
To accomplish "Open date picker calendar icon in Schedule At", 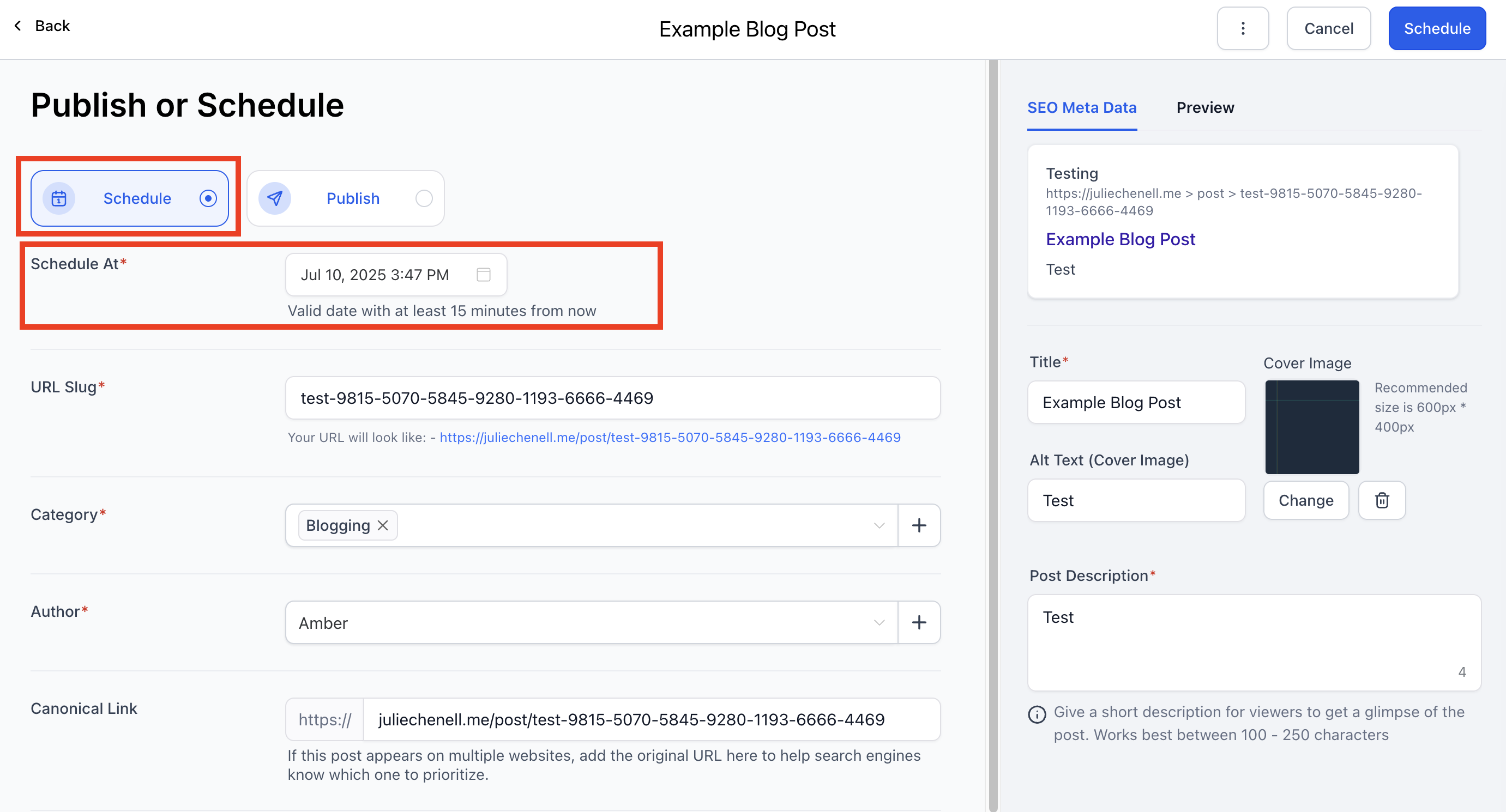I will pos(484,275).
